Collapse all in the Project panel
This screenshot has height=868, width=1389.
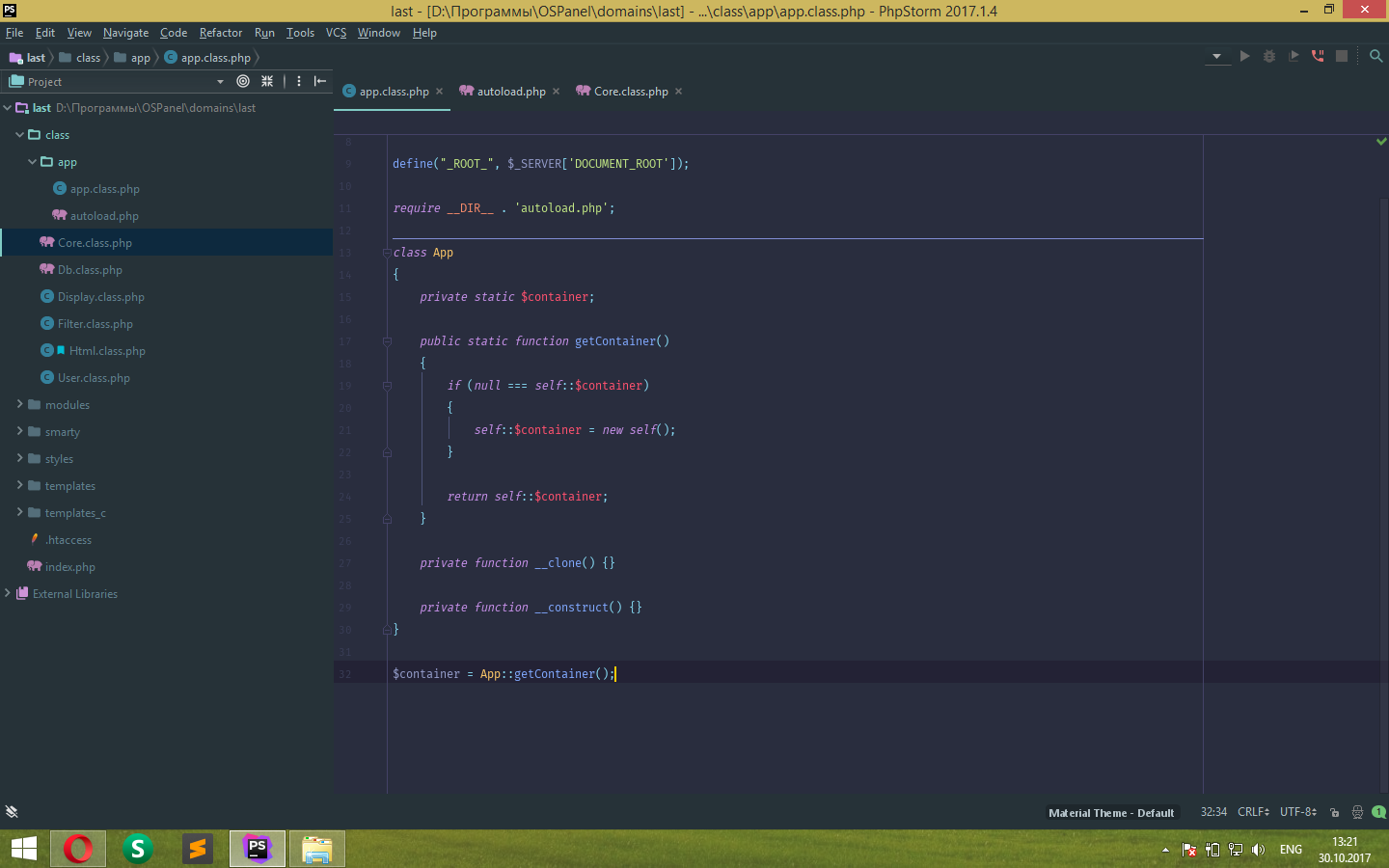click(267, 81)
